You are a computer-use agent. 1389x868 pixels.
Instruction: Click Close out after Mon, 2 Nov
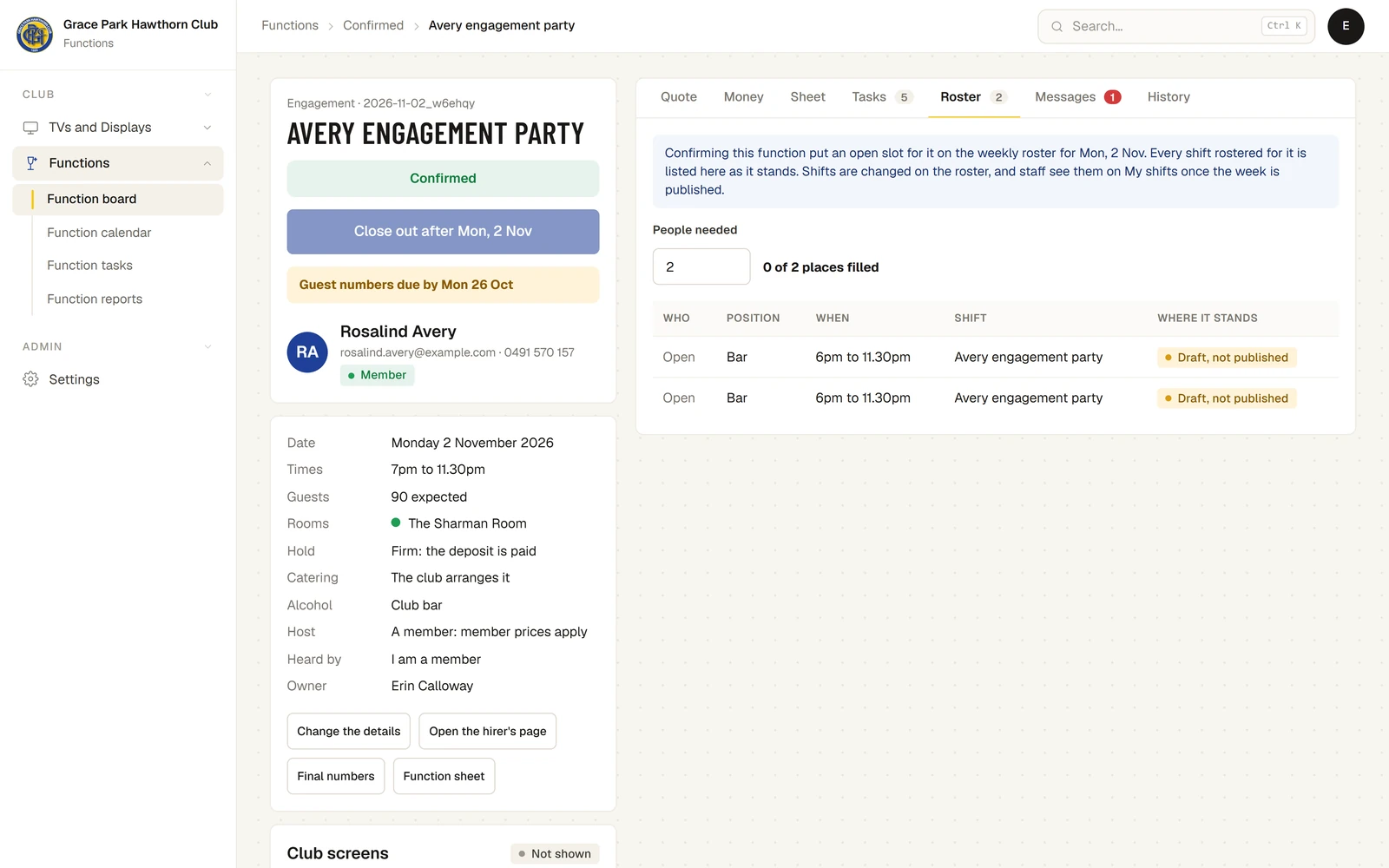coord(443,232)
